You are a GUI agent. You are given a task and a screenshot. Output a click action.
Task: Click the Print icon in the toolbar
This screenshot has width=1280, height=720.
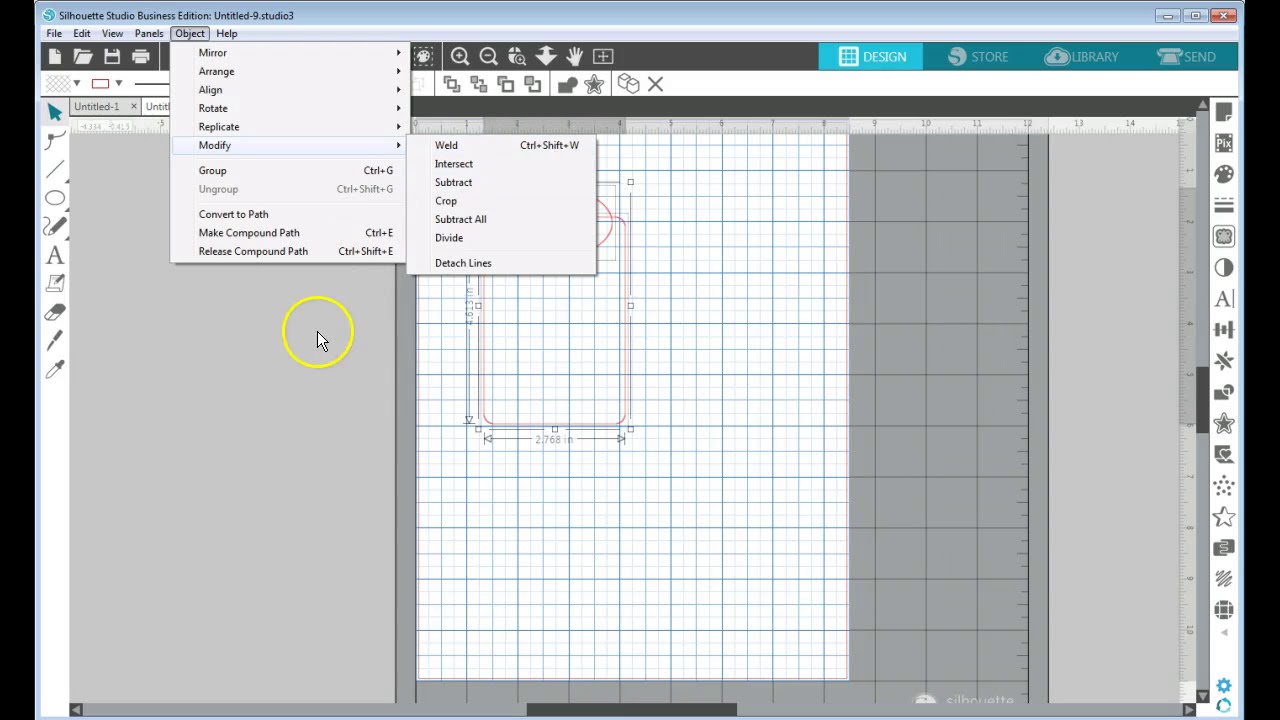(141, 57)
